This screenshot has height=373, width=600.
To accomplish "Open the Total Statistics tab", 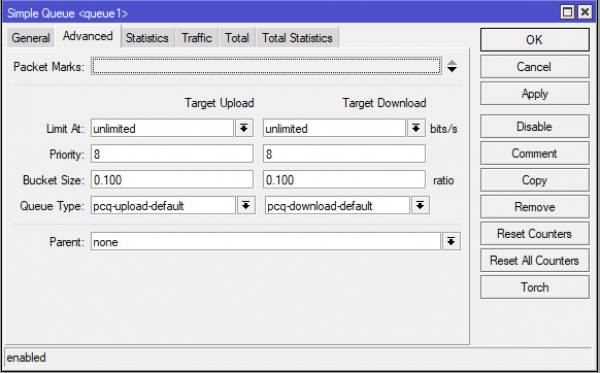I will (297, 38).
